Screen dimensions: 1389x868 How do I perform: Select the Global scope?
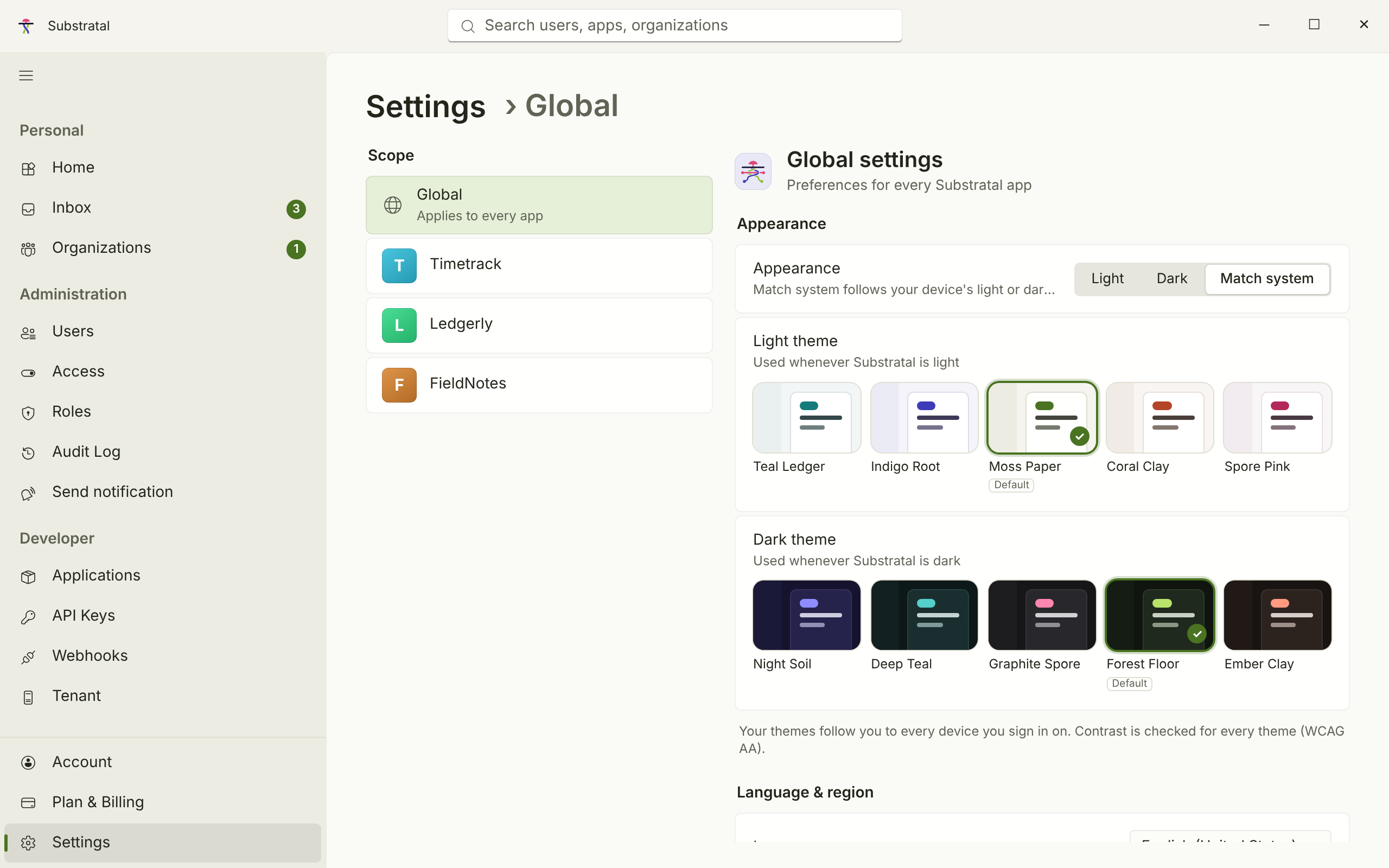tap(539, 205)
